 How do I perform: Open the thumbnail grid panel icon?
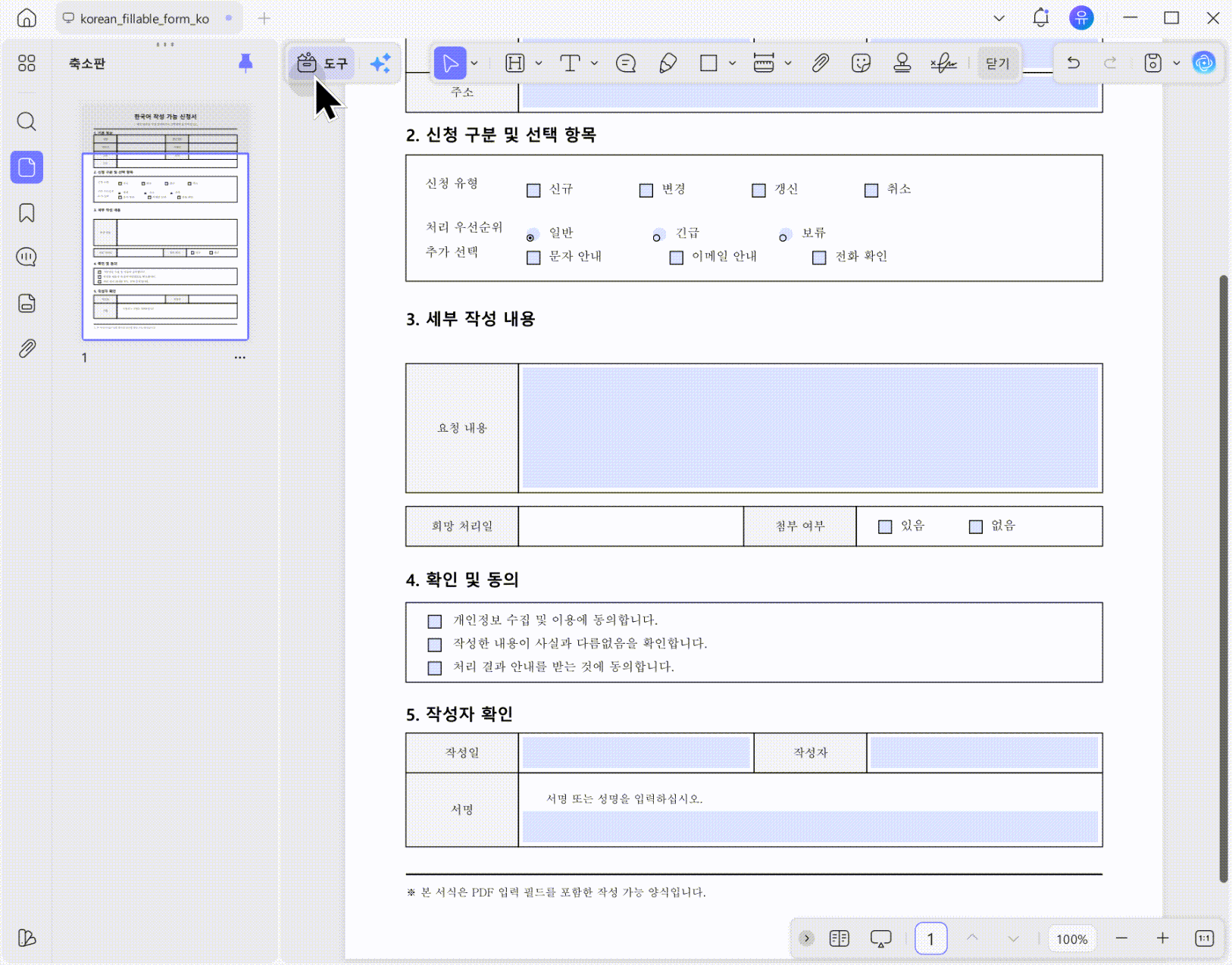(x=27, y=63)
